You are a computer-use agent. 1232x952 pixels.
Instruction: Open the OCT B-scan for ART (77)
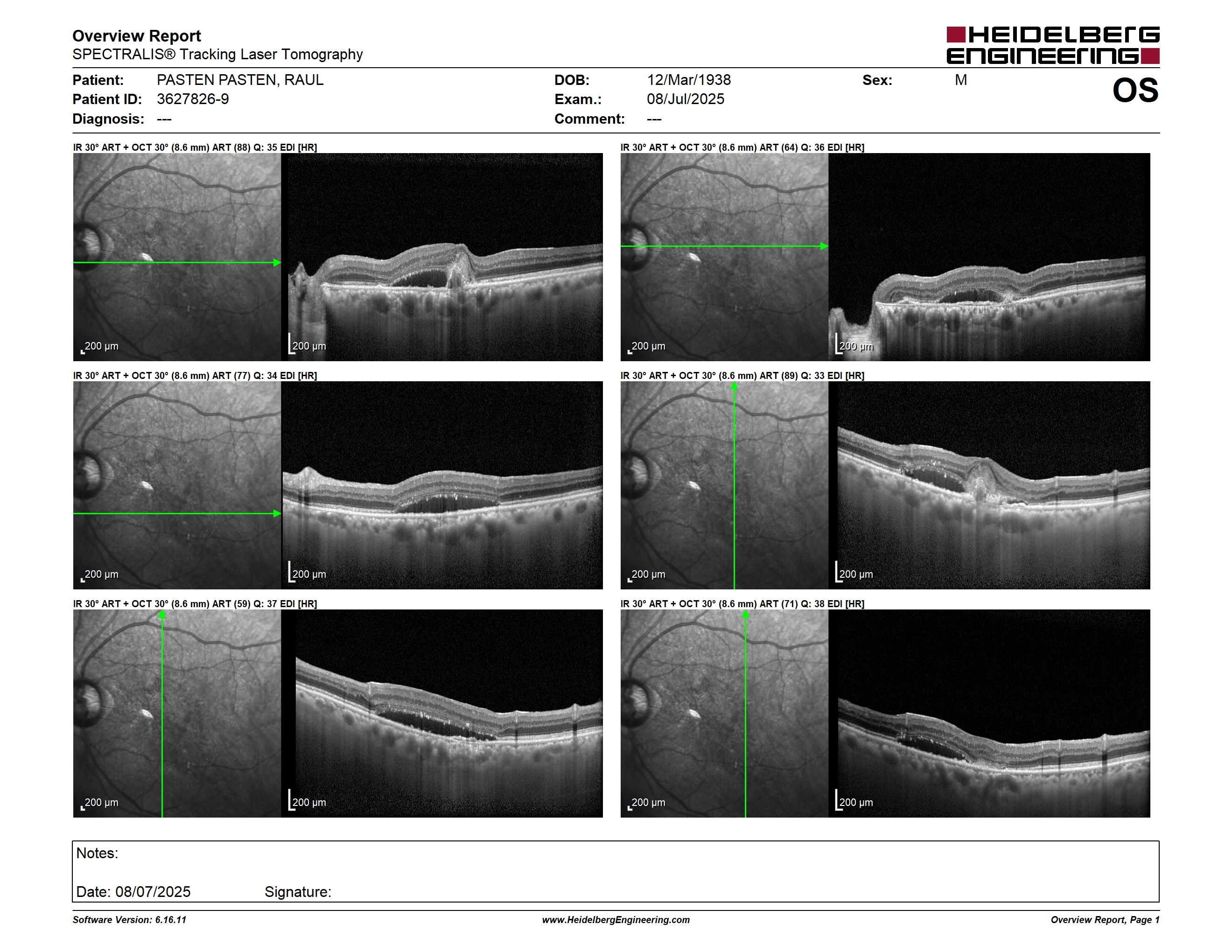pyautogui.click(x=442, y=486)
